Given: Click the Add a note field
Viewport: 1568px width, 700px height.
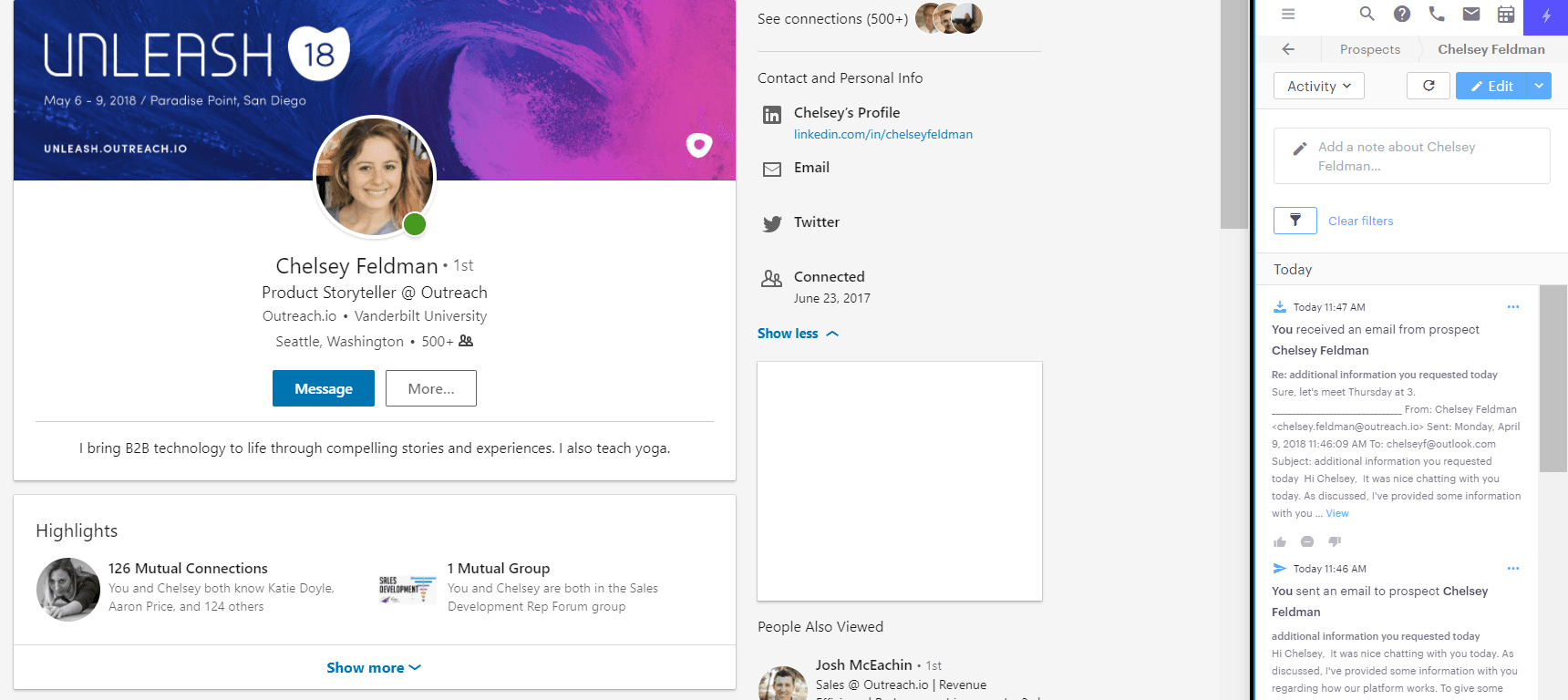Looking at the screenshot, I should click(1411, 156).
